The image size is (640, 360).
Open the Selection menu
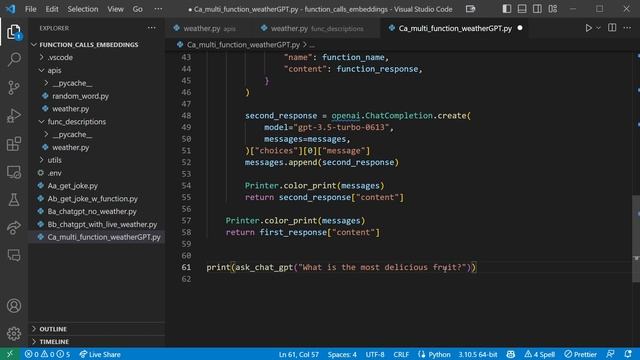coord(82,9)
